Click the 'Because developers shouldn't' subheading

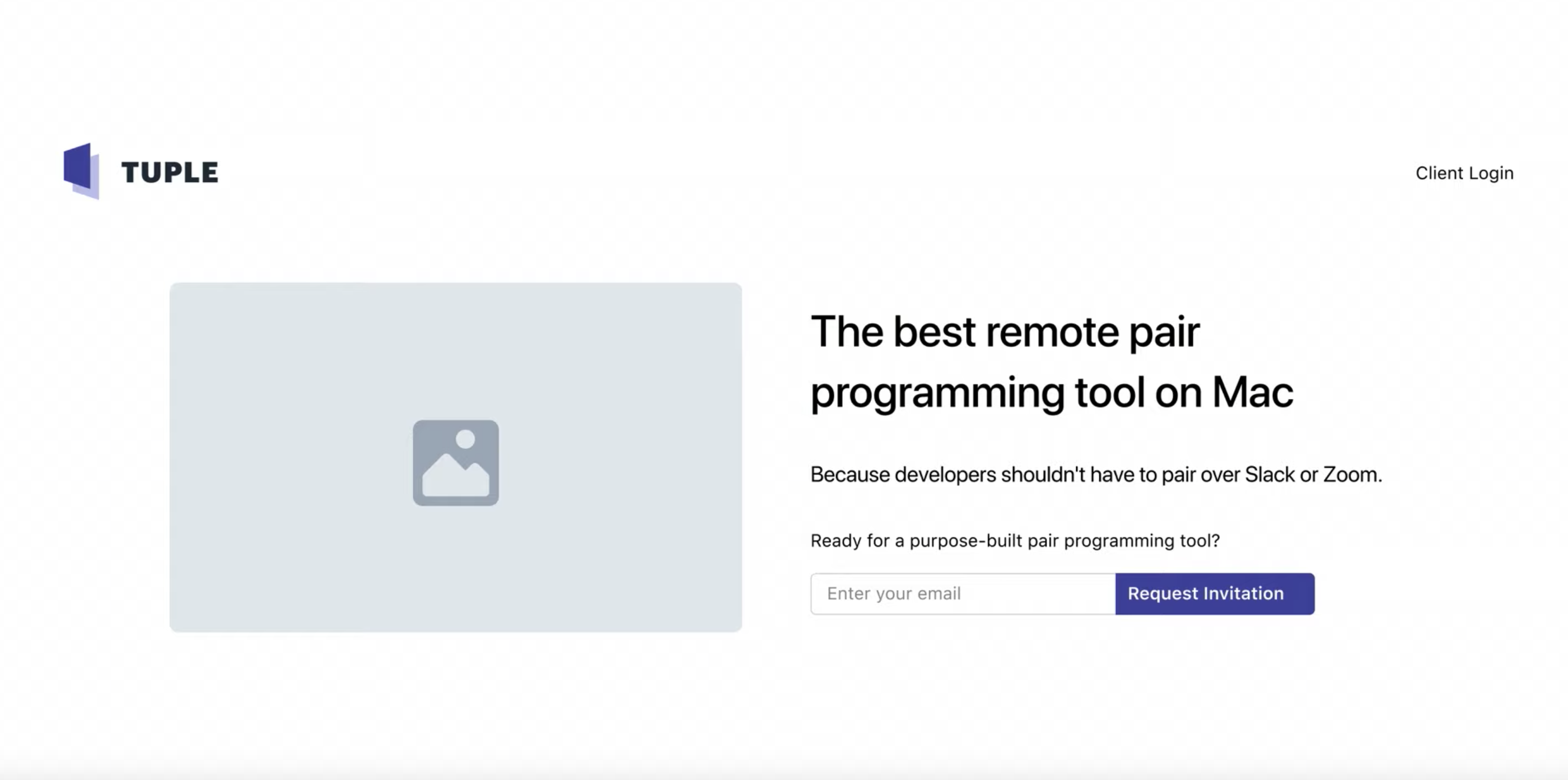[x=1096, y=475]
